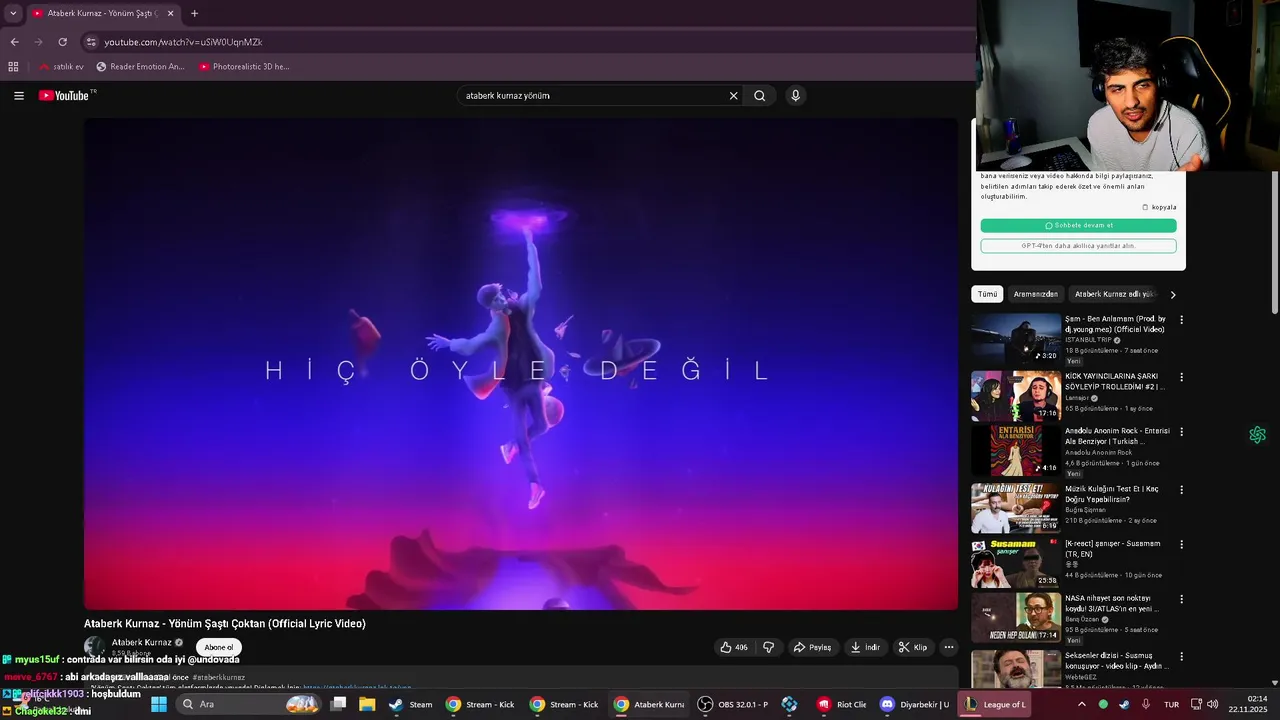Image resolution: width=1280 pixels, height=720 pixels.
Task: Open Ataberk Kurnaz channel avatar
Action: click(x=94, y=647)
